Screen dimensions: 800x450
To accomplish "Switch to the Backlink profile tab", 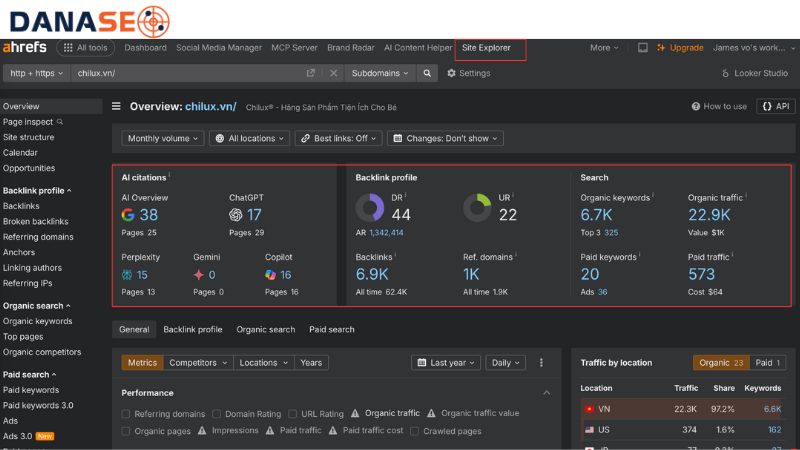I will click(x=193, y=329).
